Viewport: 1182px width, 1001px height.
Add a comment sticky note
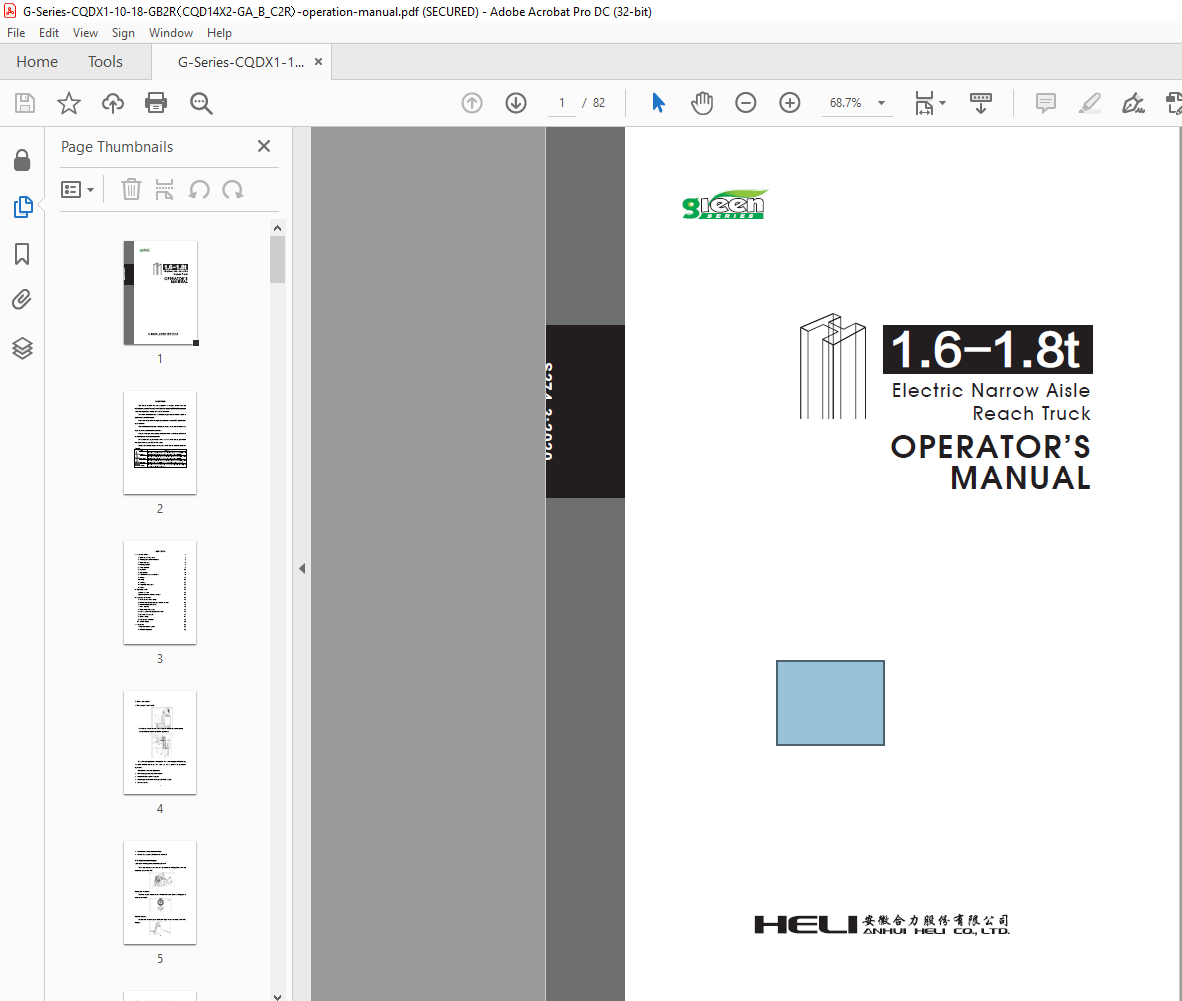[1046, 103]
